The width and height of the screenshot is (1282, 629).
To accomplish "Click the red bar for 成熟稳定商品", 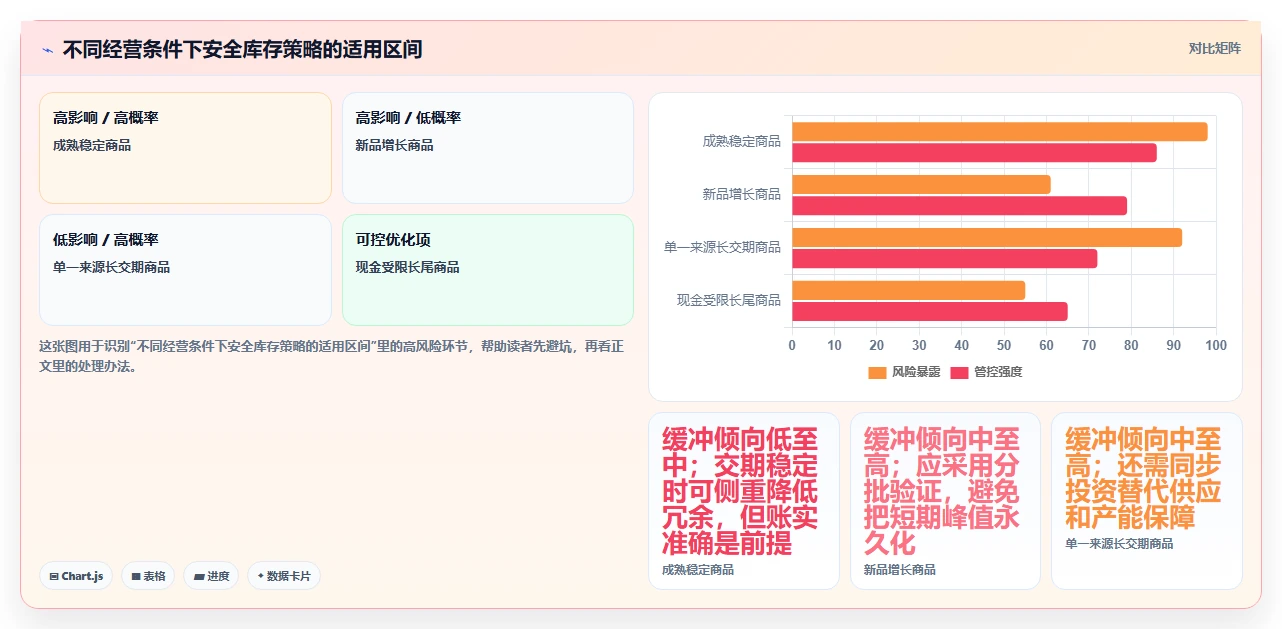I will click(974, 153).
